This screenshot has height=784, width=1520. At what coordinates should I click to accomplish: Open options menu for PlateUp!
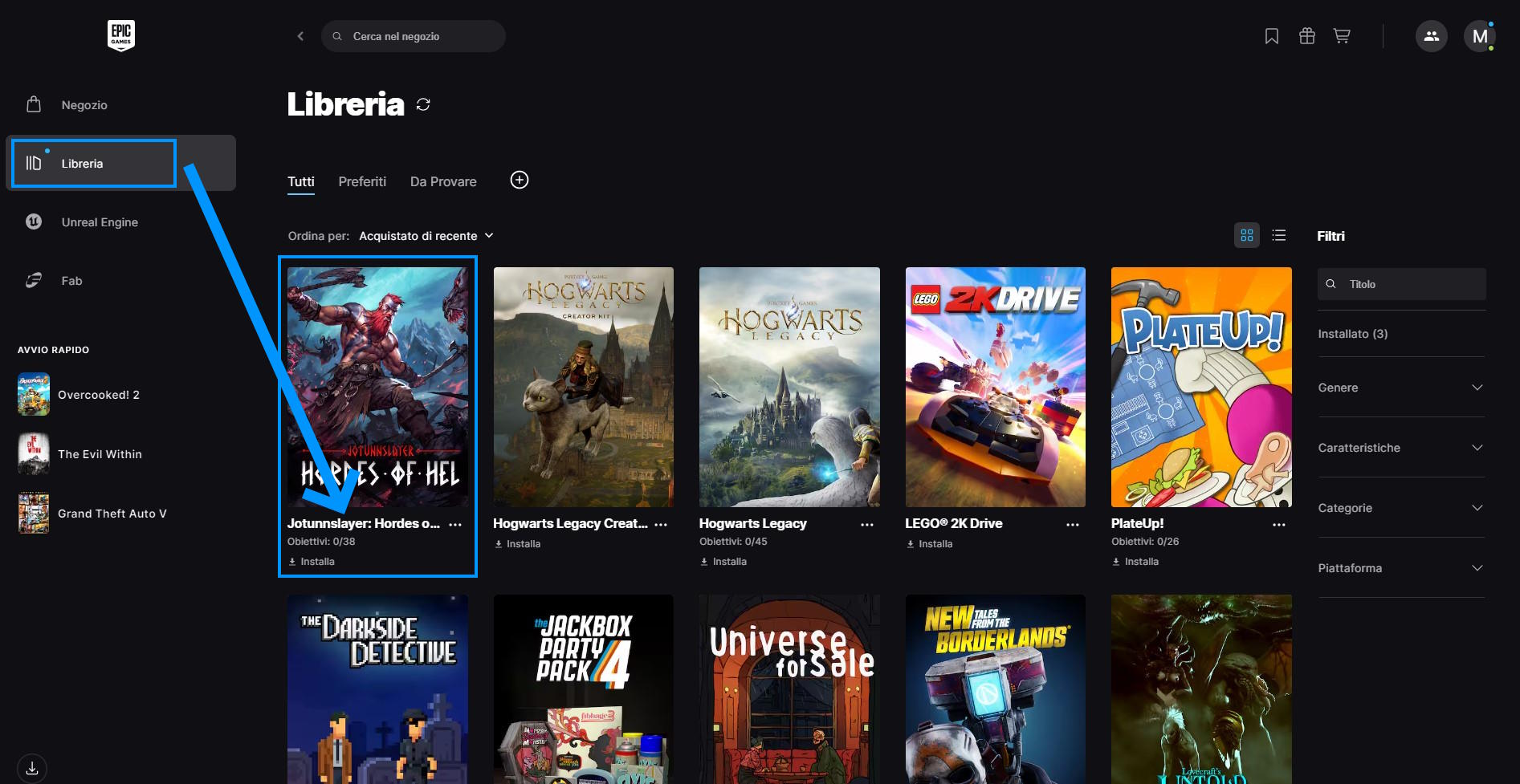pyautogui.click(x=1279, y=524)
